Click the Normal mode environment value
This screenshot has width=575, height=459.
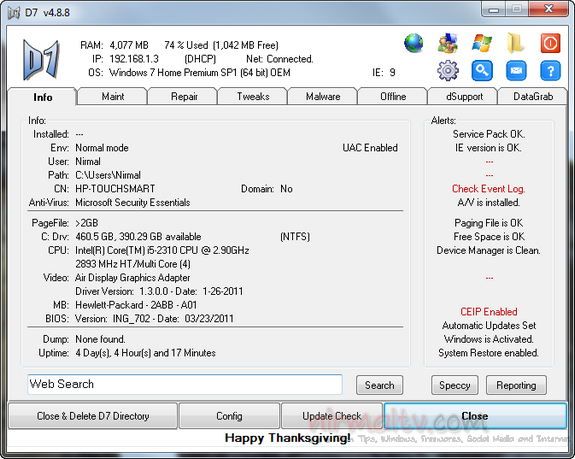tap(102, 148)
